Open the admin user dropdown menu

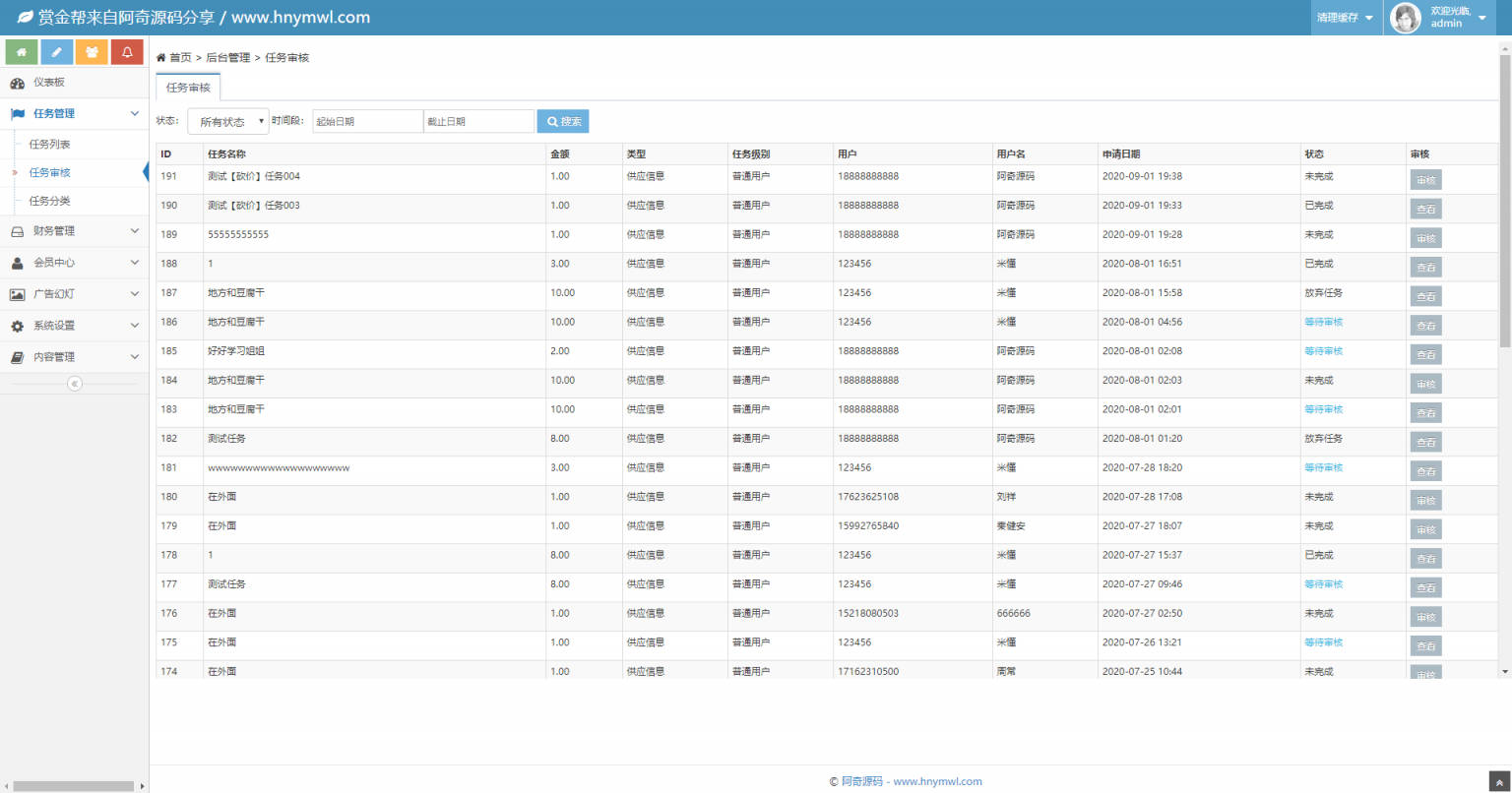pos(1440,18)
